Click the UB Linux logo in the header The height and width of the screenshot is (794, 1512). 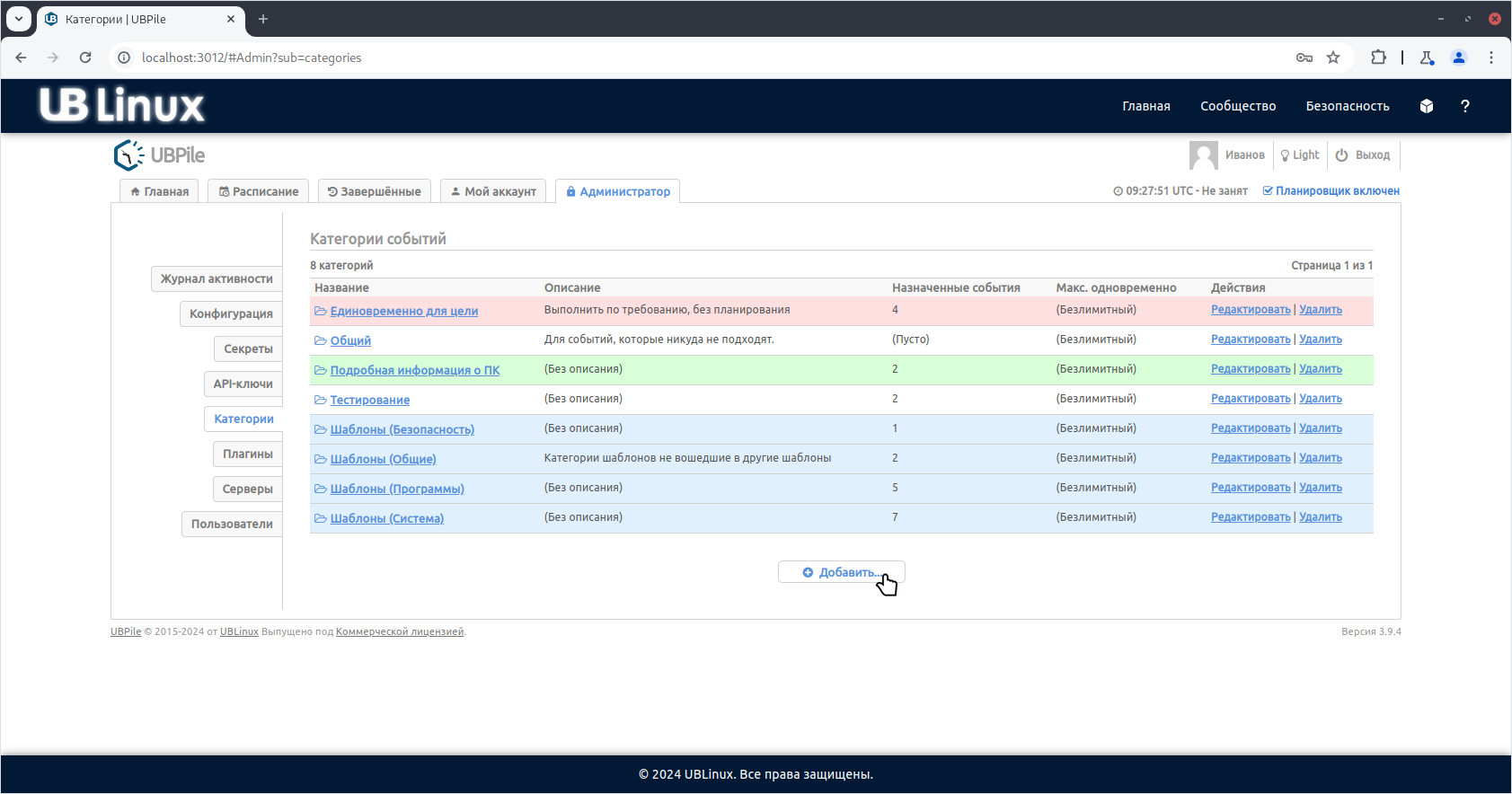[122, 105]
